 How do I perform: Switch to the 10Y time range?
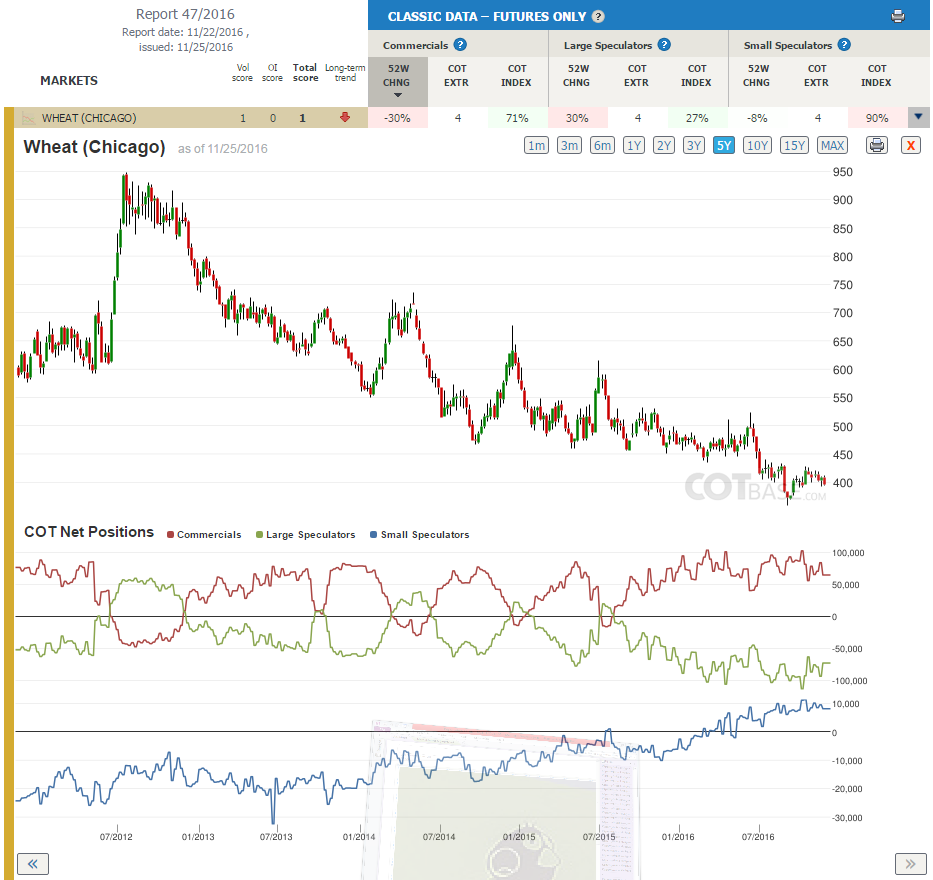(x=757, y=145)
